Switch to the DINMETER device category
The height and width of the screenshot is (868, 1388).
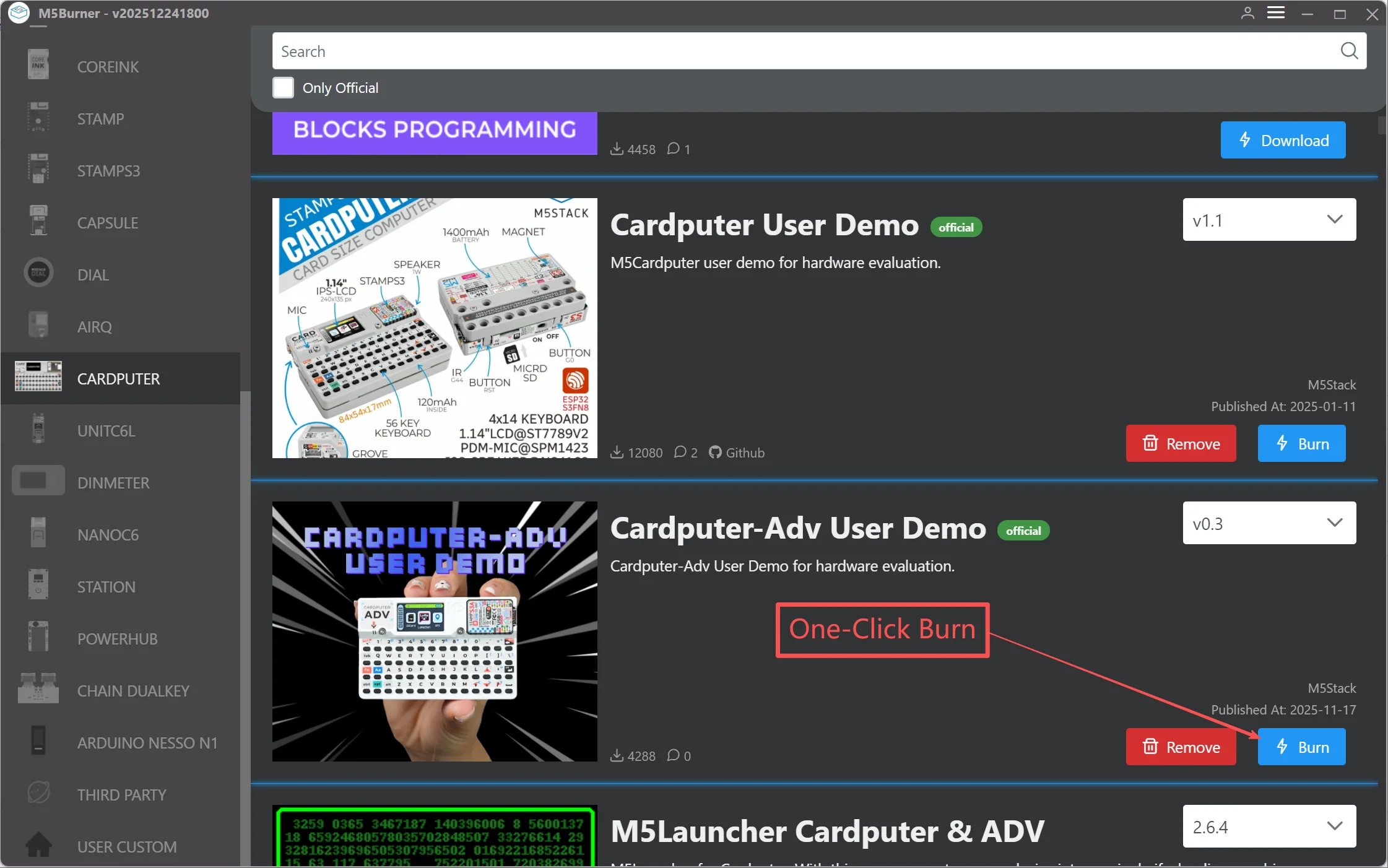click(x=113, y=483)
